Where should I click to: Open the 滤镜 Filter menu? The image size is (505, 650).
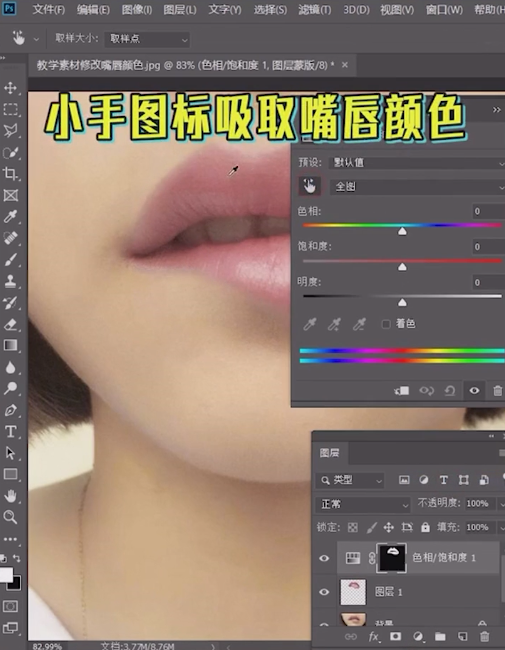pos(315,10)
